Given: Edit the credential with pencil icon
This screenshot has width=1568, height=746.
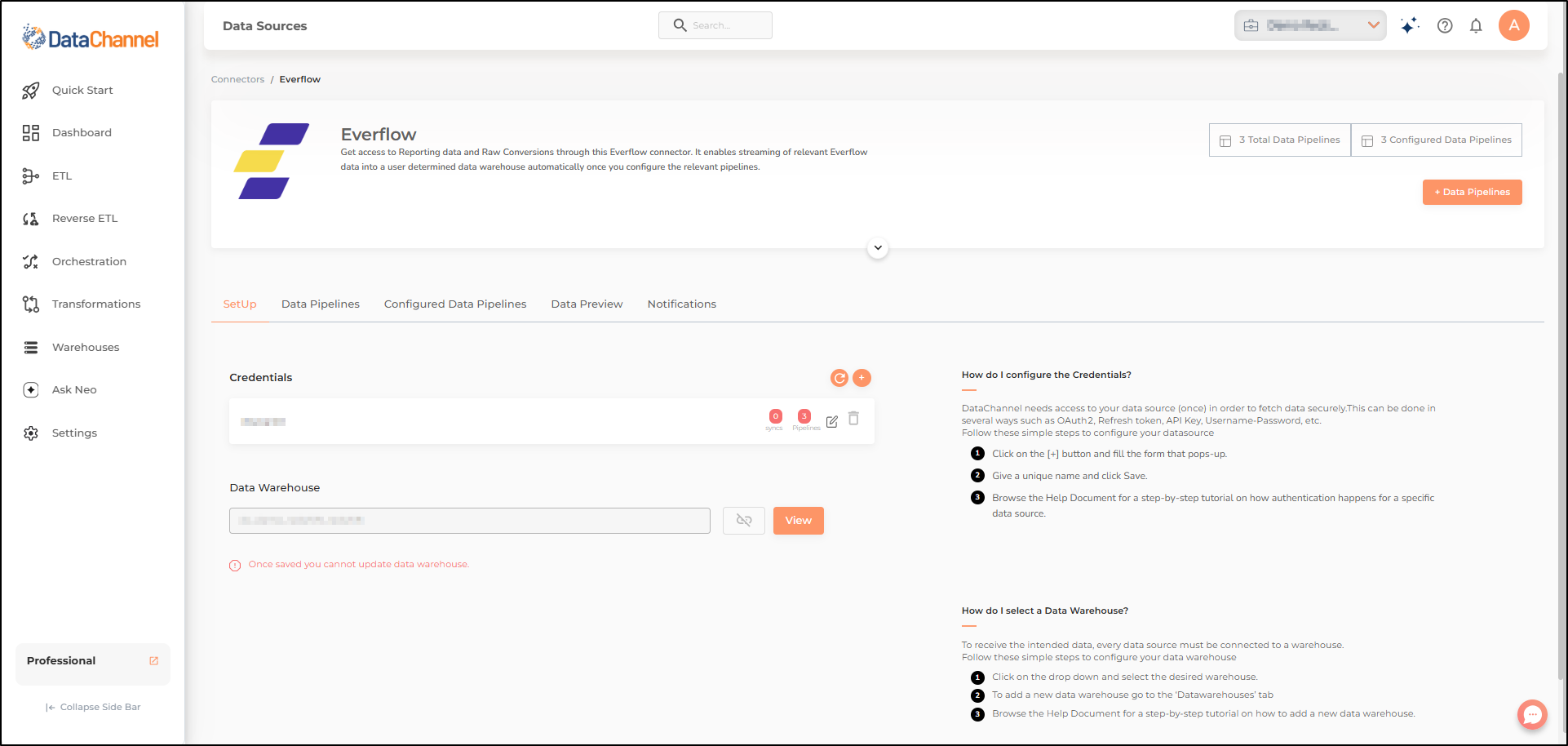Looking at the screenshot, I should tap(832, 422).
